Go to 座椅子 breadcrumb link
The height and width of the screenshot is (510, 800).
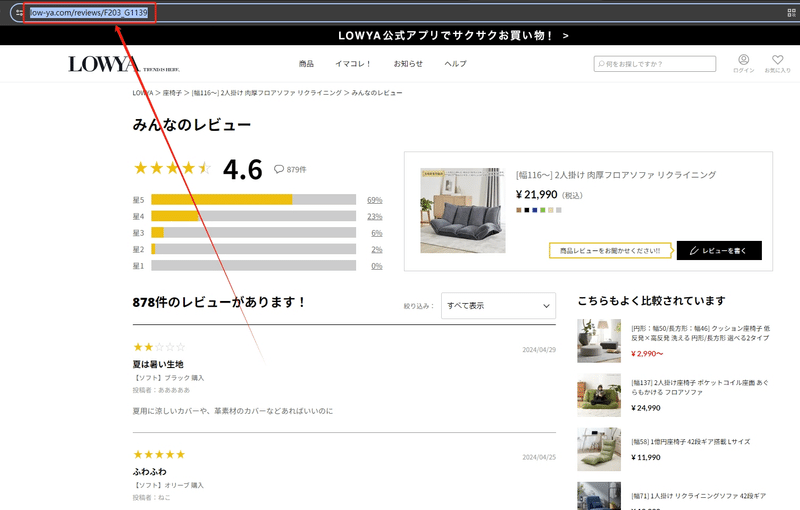[x=172, y=93]
